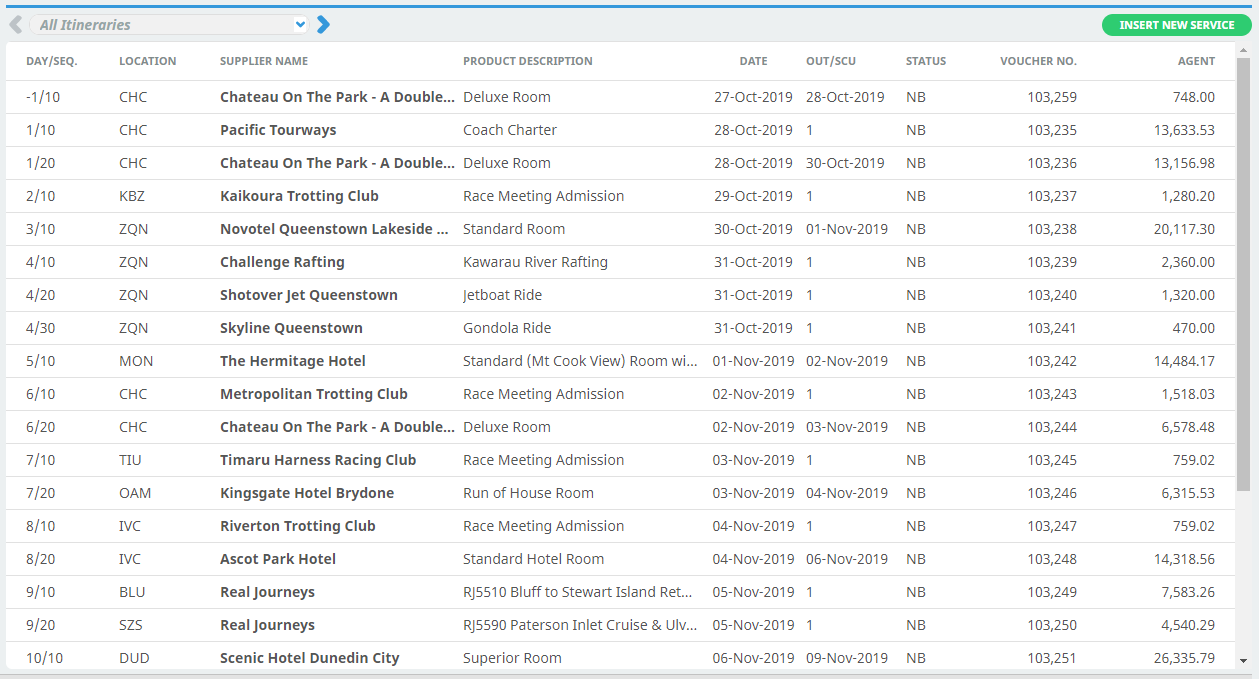Select Scenic Hotel Dunedin City supplier
This screenshot has width=1259, height=679.
coord(310,658)
